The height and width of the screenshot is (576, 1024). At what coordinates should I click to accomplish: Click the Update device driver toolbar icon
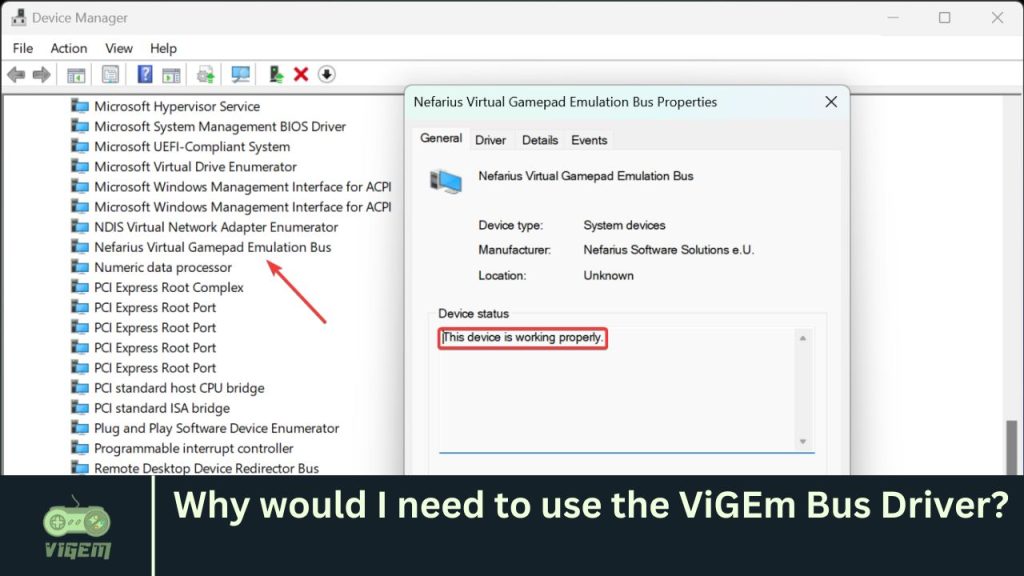click(206, 74)
